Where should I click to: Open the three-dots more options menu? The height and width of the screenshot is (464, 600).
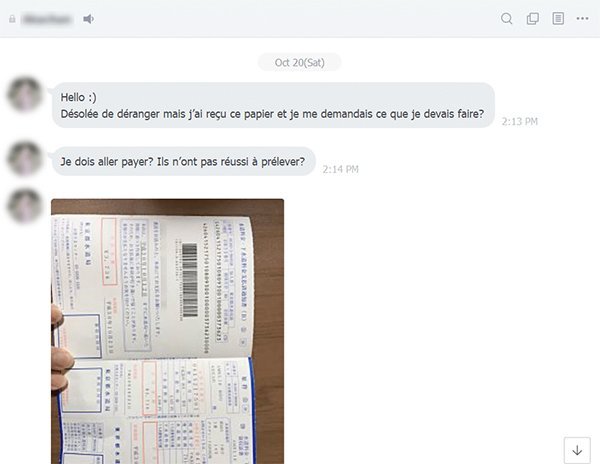tap(582, 18)
